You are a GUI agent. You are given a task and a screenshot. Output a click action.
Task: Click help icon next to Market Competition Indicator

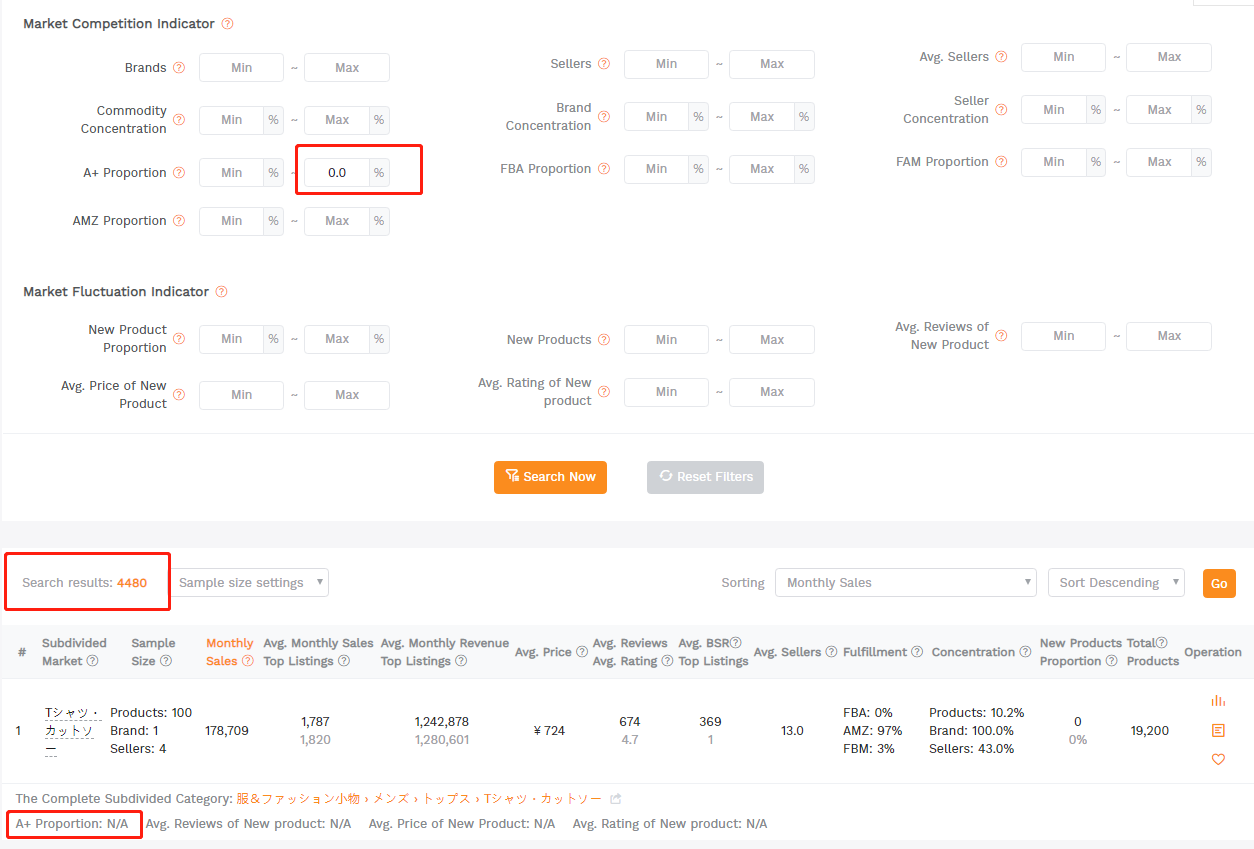(x=227, y=24)
